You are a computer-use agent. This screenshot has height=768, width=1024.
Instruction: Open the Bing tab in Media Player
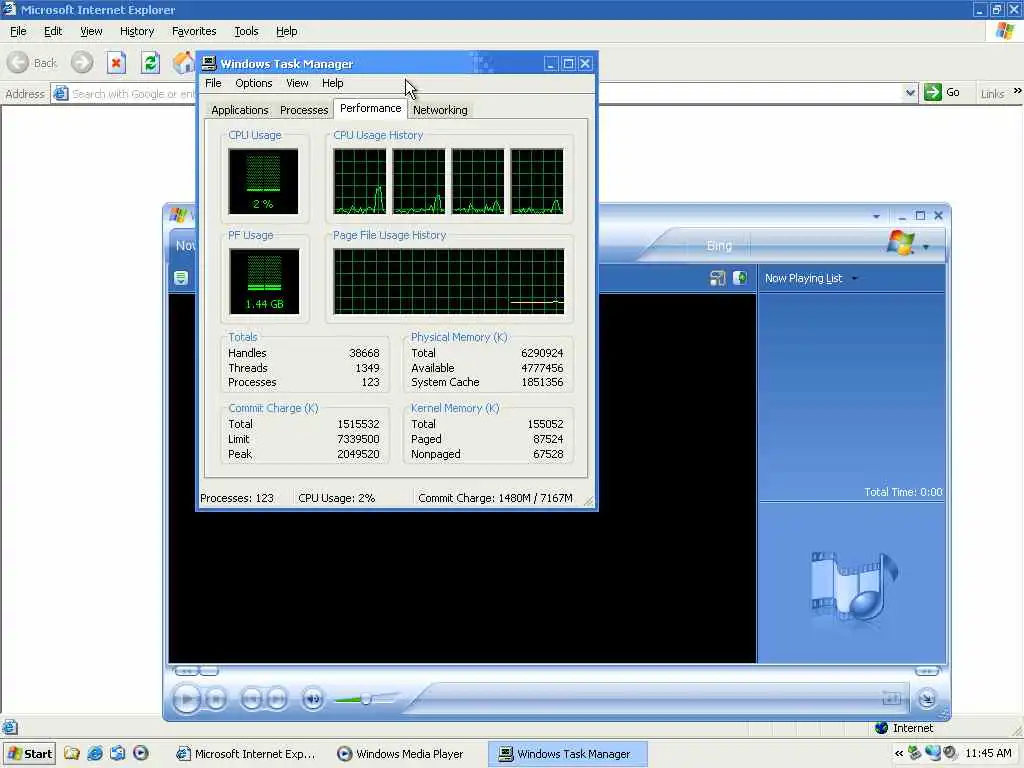click(718, 246)
